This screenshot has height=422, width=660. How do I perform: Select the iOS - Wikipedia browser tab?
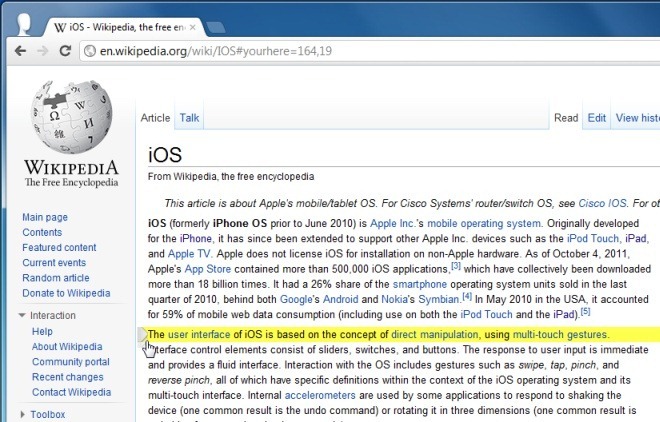[125, 27]
